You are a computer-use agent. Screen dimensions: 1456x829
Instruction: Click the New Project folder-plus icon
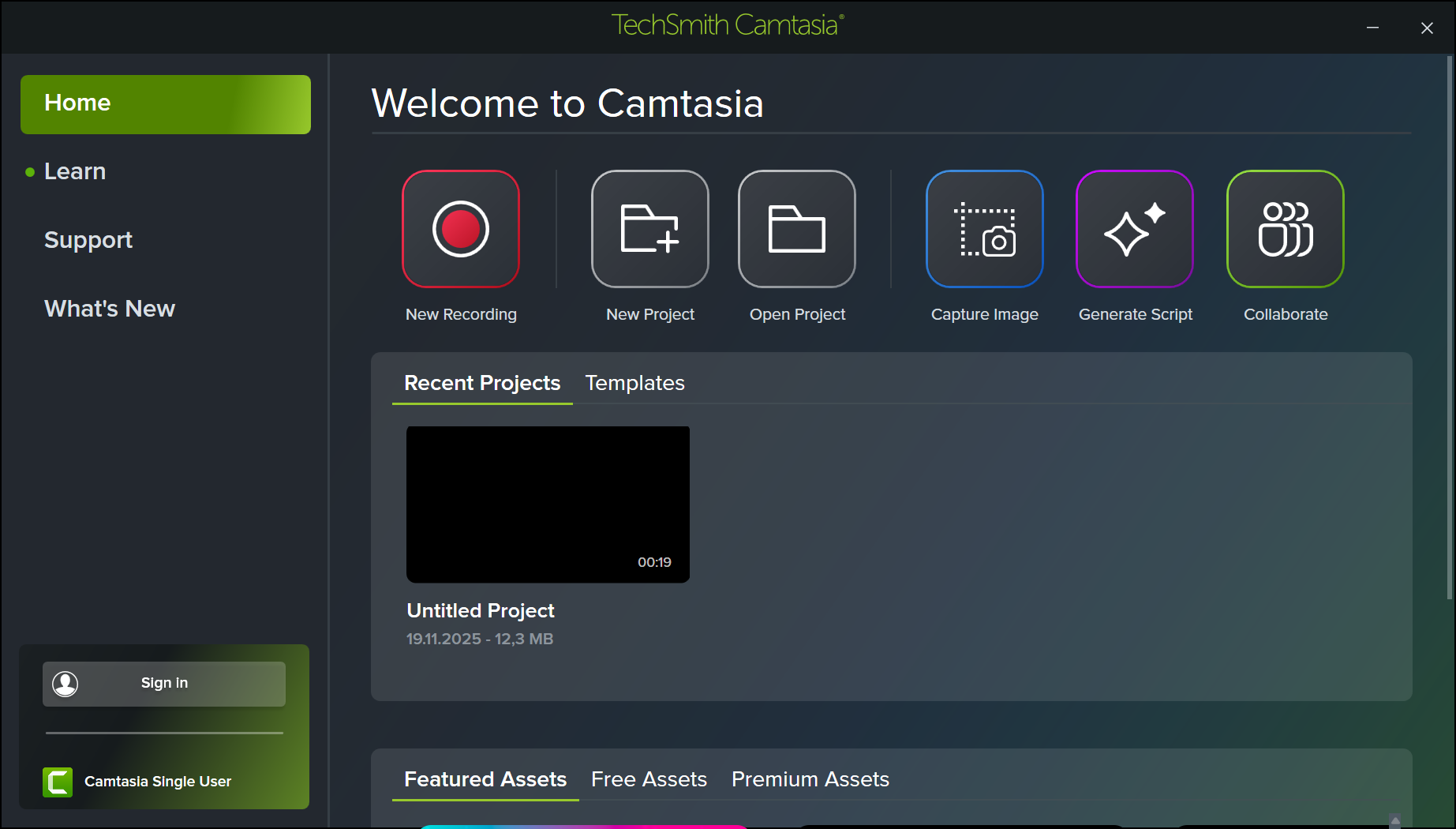[649, 229]
